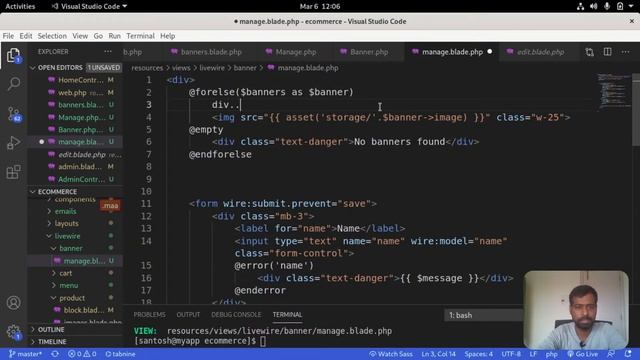Image resolution: width=640 pixels, height=360 pixels.
Task: Click the editor minimap
Action: point(614,92)
